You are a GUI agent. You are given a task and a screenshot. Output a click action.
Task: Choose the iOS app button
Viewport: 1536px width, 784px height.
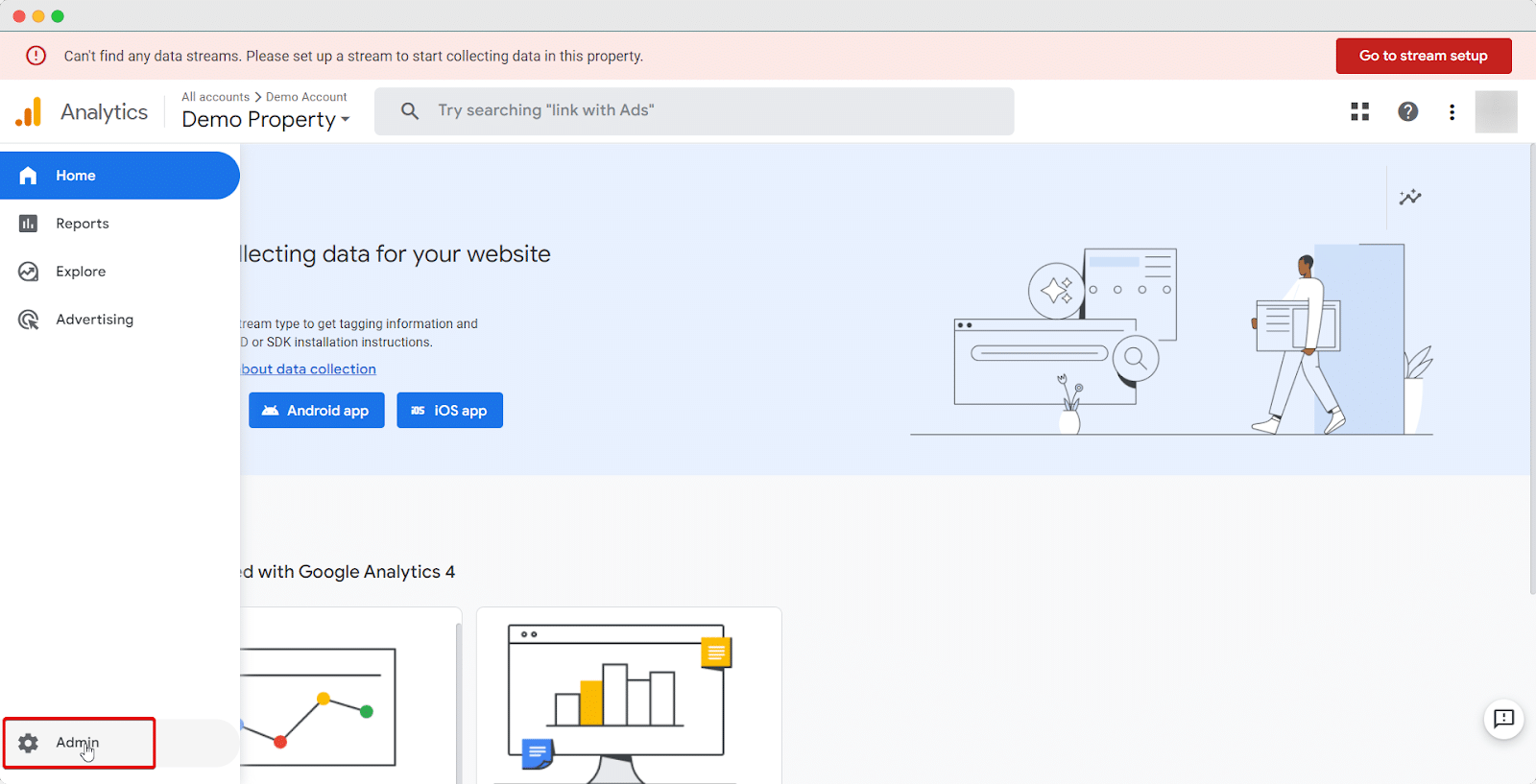(x=449, y=410)
